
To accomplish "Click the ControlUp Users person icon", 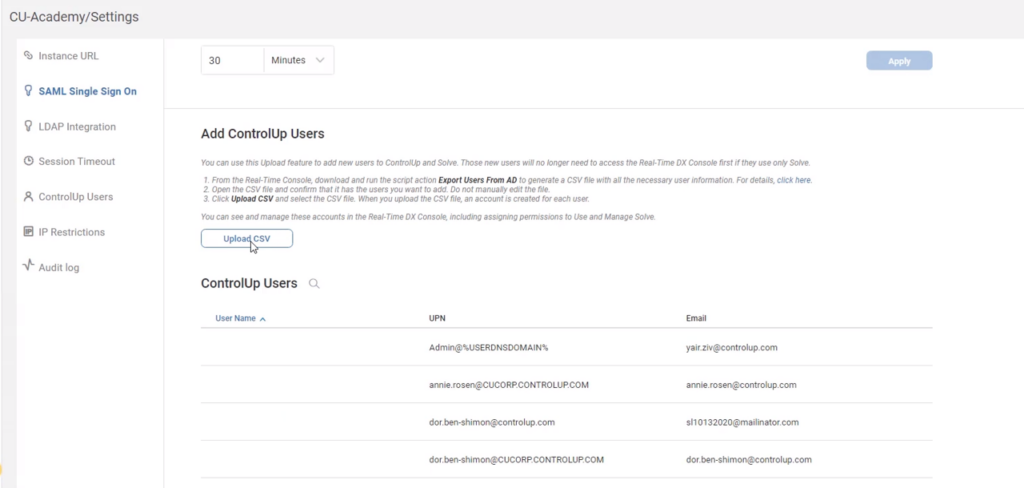I will click(28, 196).
